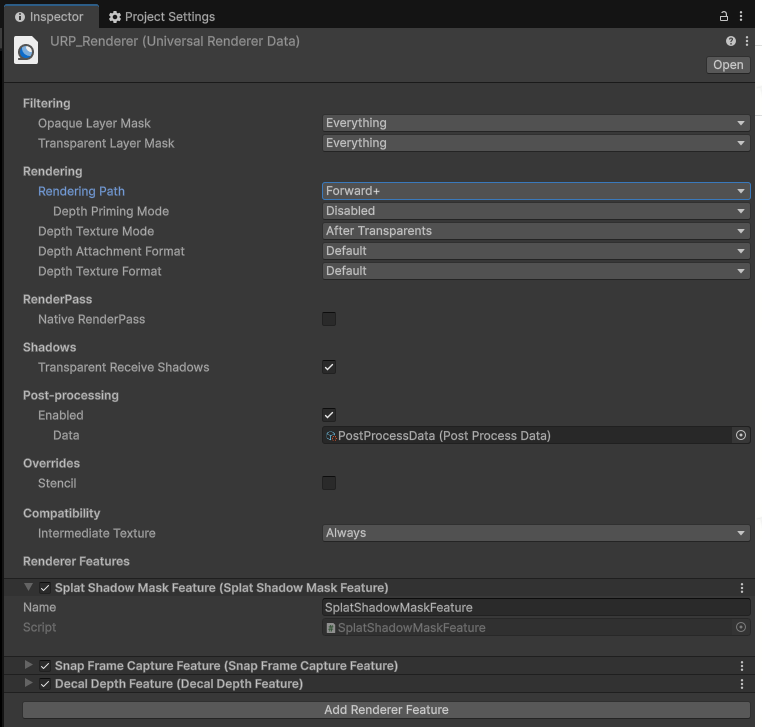The width and height of the screenshot is (762, 727).
Task: Click the URP_Renderer (Universal Renderer Data) title
Action: click(x=175, y=41)
